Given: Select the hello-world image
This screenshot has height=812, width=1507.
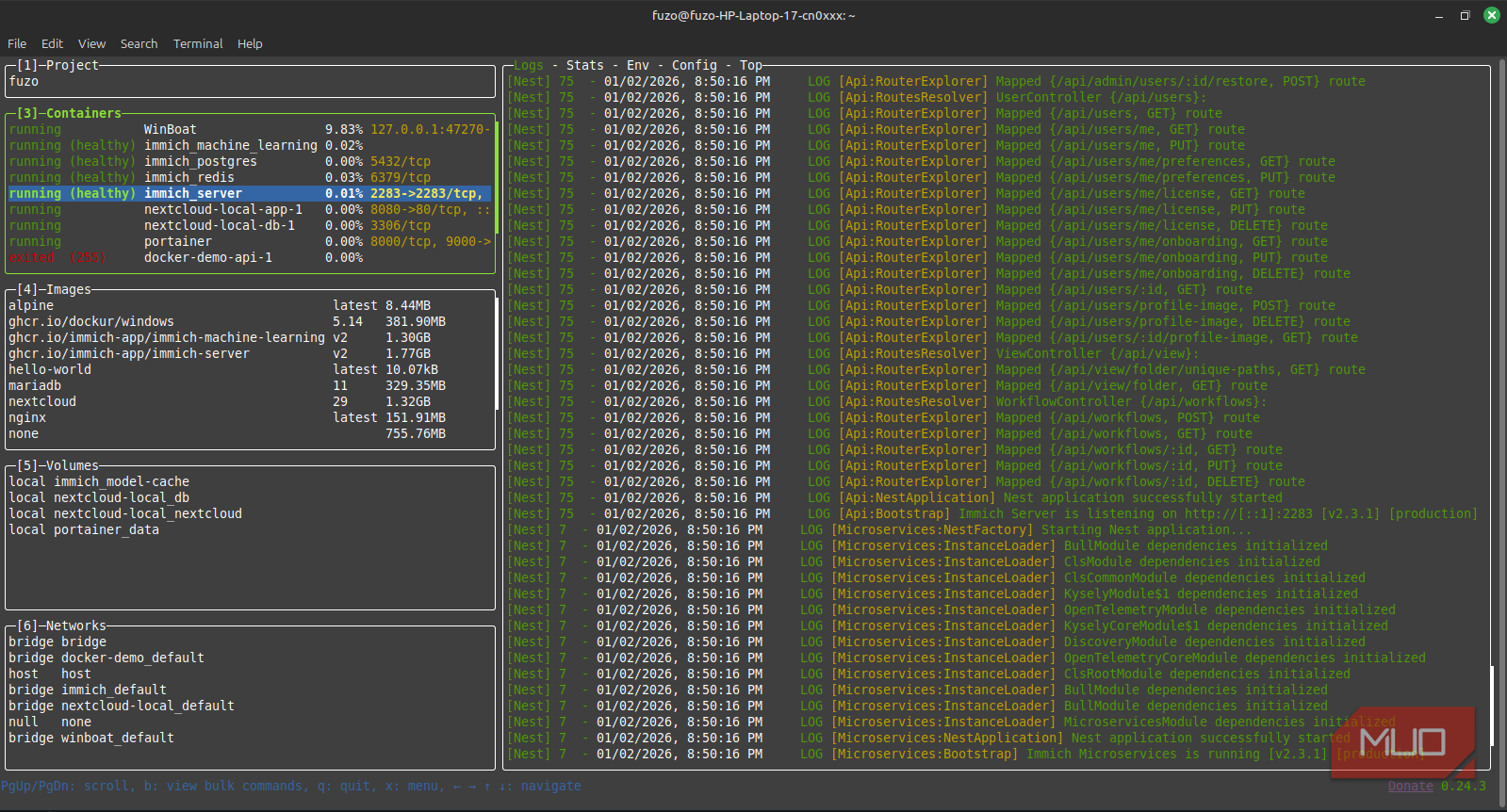Looking at the screenshot, I should click(x=250, y=369).
